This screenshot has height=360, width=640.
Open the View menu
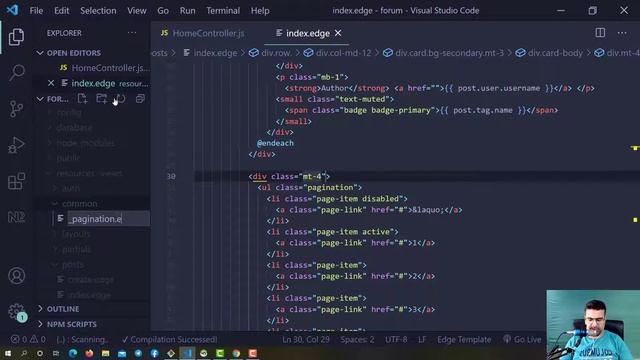click(137, 11)
